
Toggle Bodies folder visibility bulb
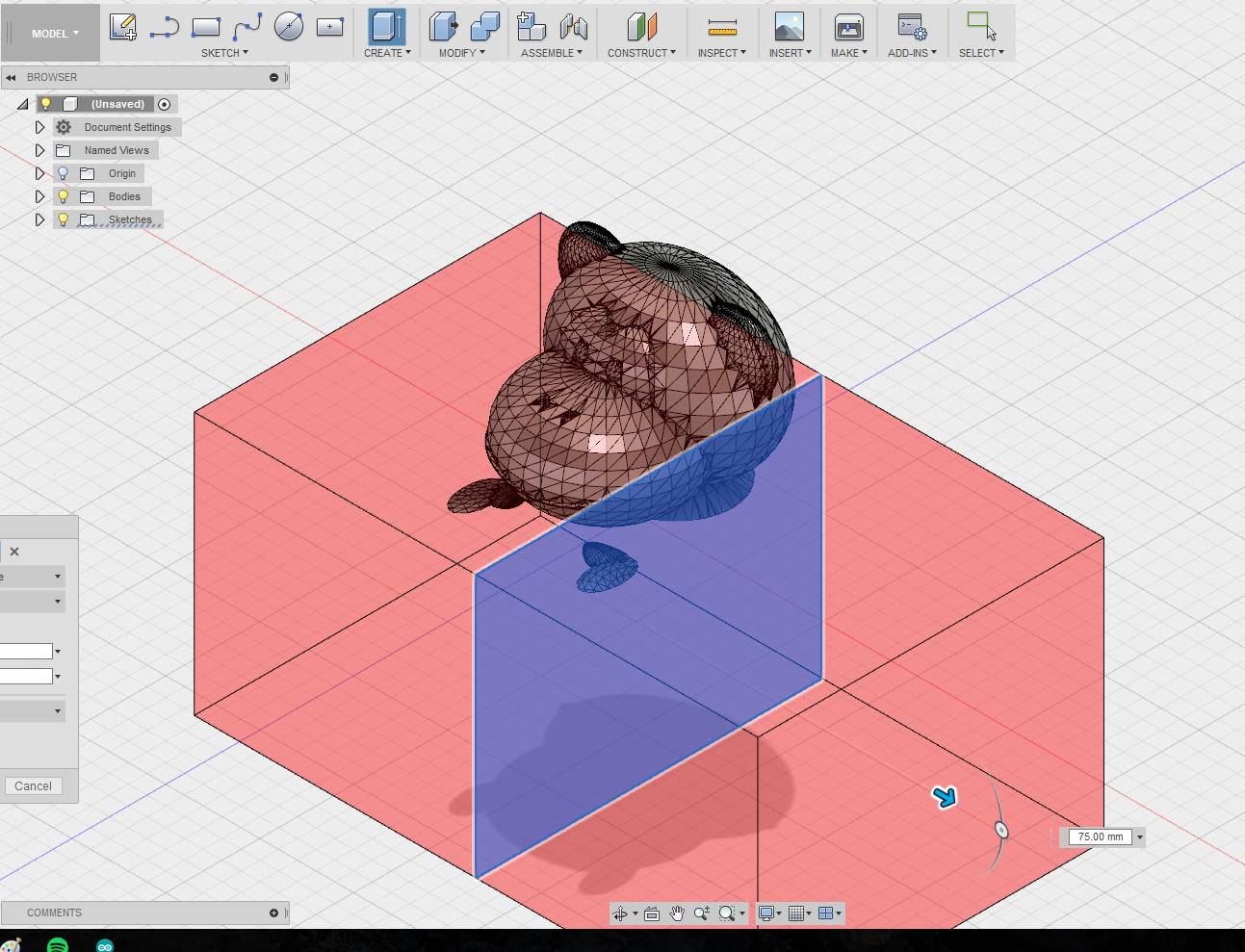pos(64,196)
